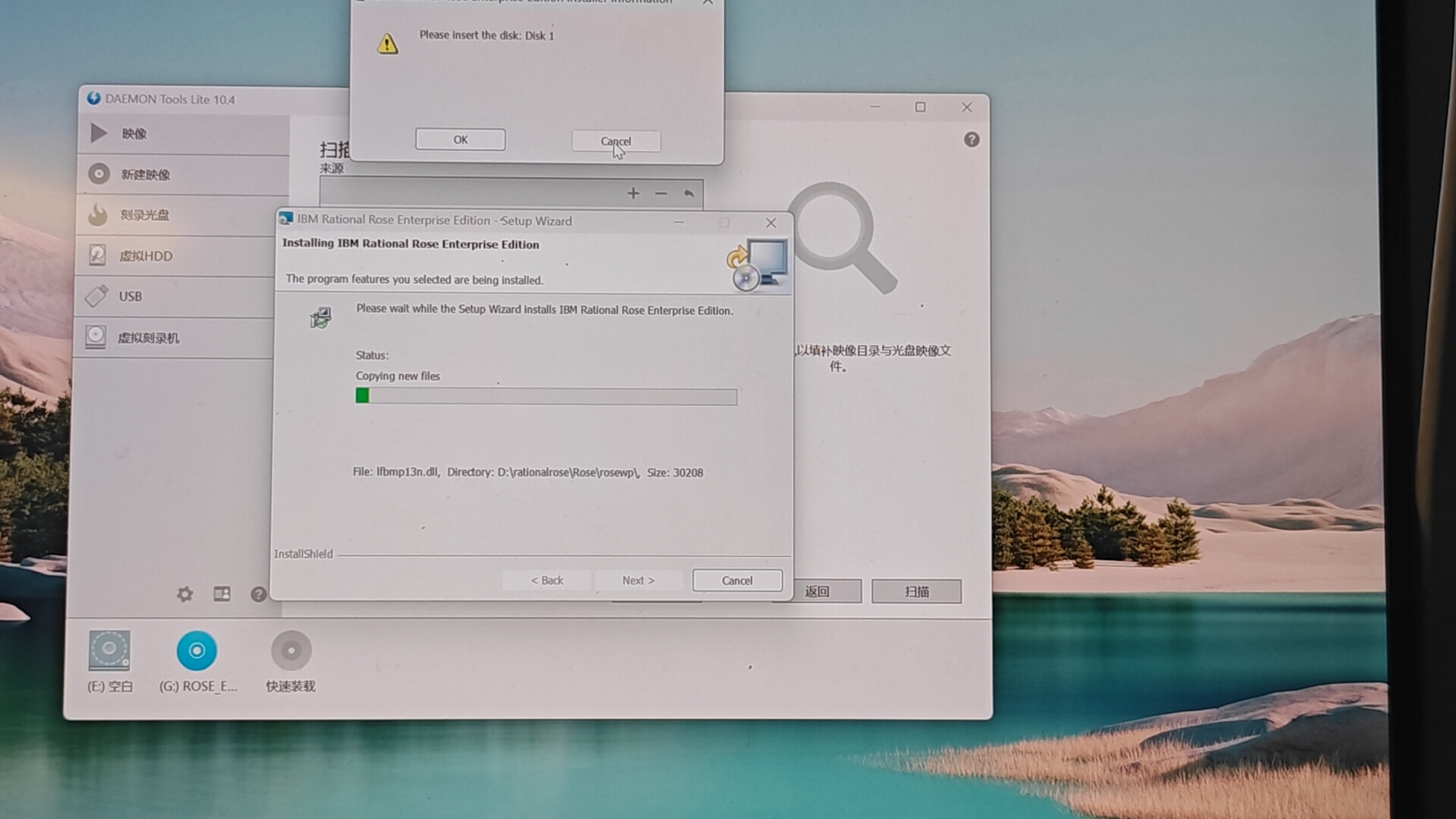Viewport: 1456px width, 819px height.
Task: Cancel the insert Disk 1 prompt
Action: pos(616,142)
